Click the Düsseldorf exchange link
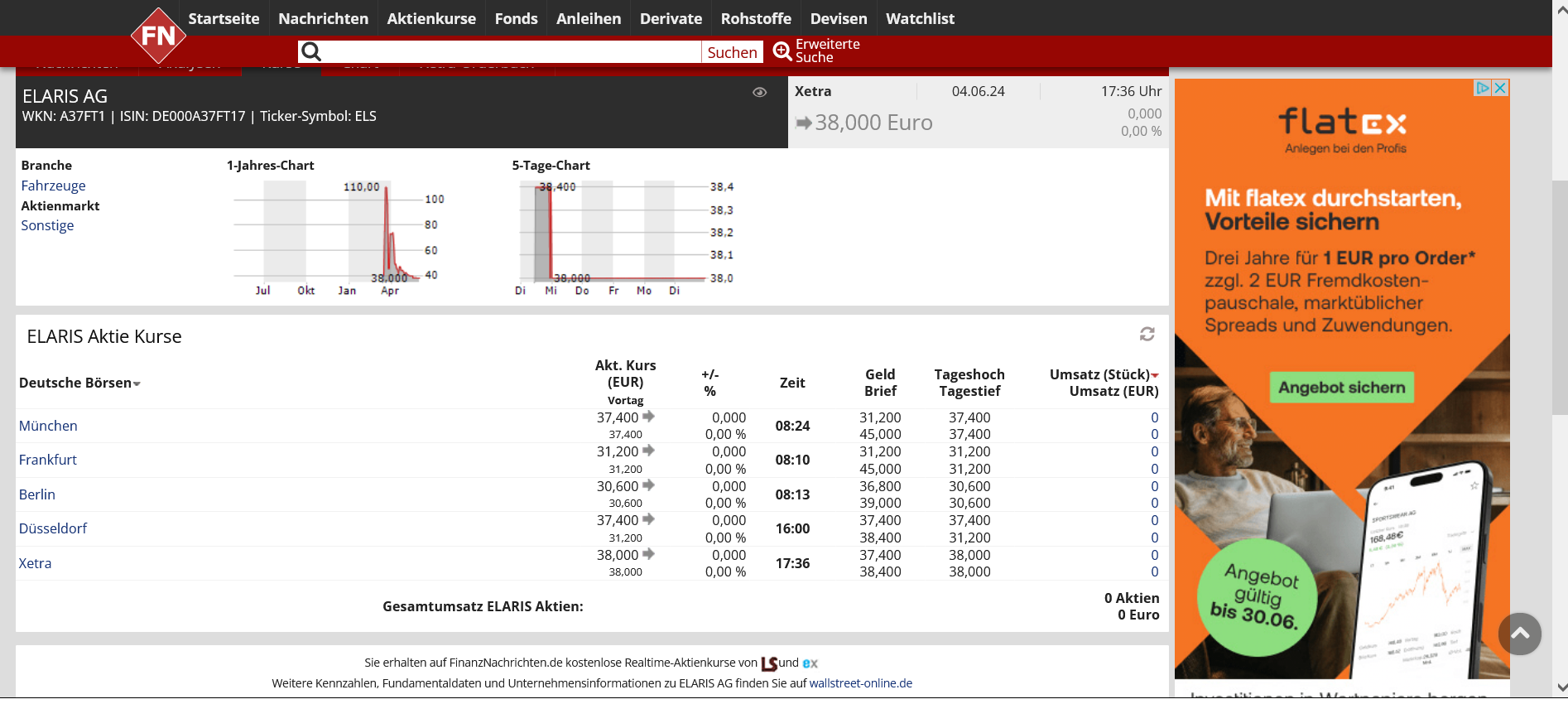This screenshot has height=704, width=1568. (53, 528)
